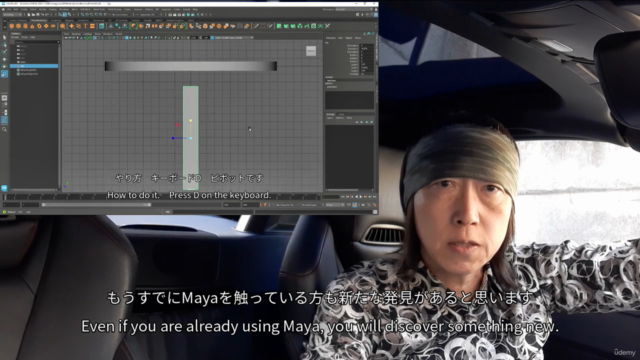Image resolution: width=640 pixels, height=360 pixels.
Task: Click the Script Editor icon at bottom right
Action: (375, 212)
